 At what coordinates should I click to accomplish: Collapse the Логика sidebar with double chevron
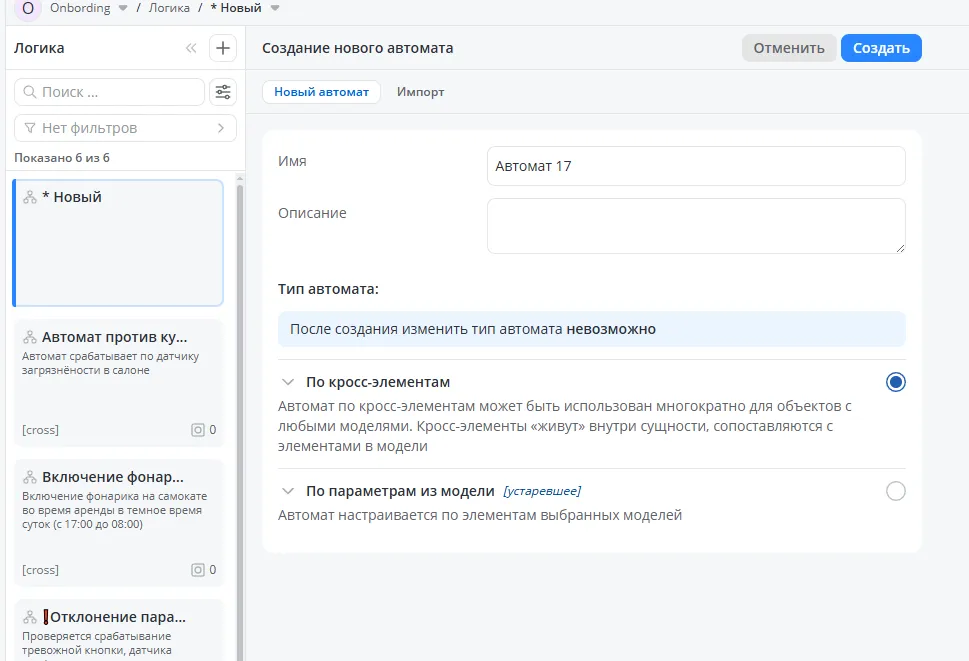tap(191, 48)
